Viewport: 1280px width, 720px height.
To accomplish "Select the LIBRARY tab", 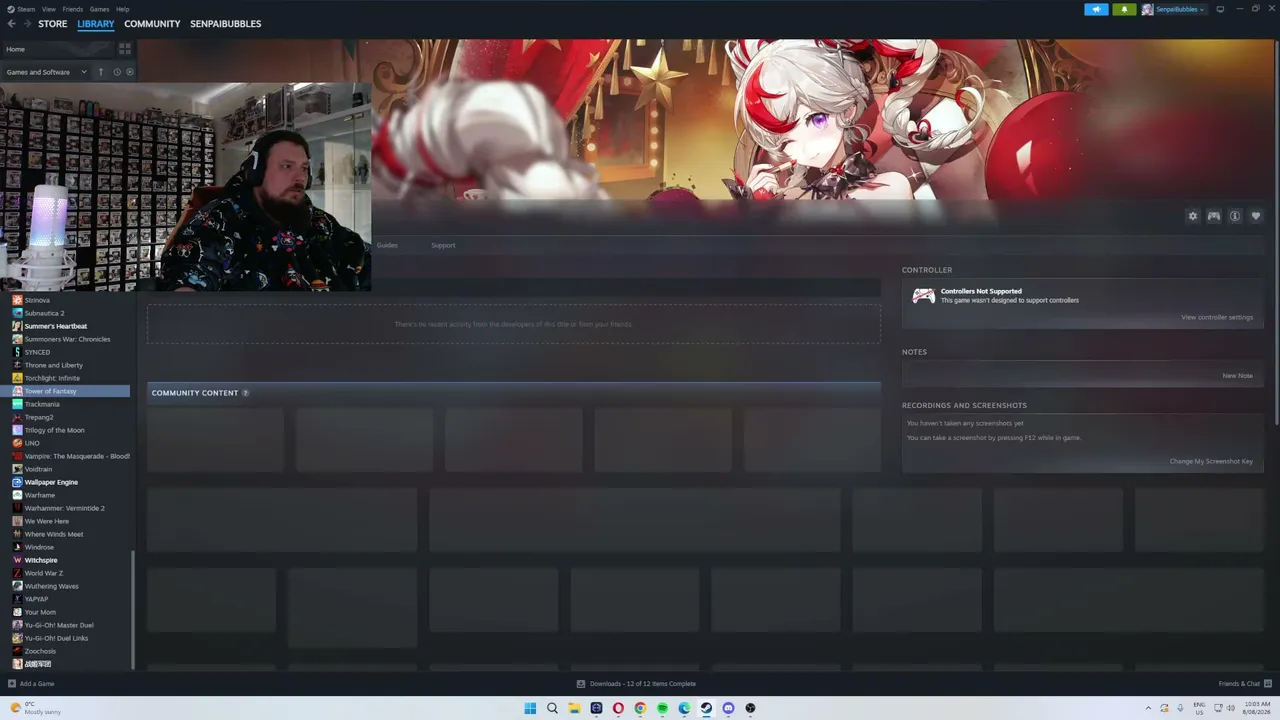I will pyautogui.click(x=96, y=24).
